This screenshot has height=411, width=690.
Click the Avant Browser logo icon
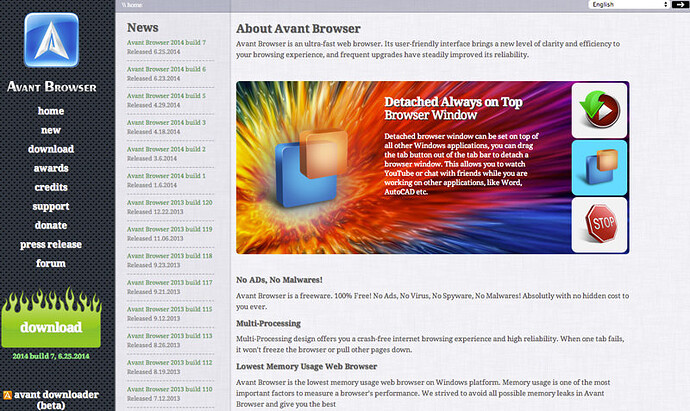click(51, 40)
